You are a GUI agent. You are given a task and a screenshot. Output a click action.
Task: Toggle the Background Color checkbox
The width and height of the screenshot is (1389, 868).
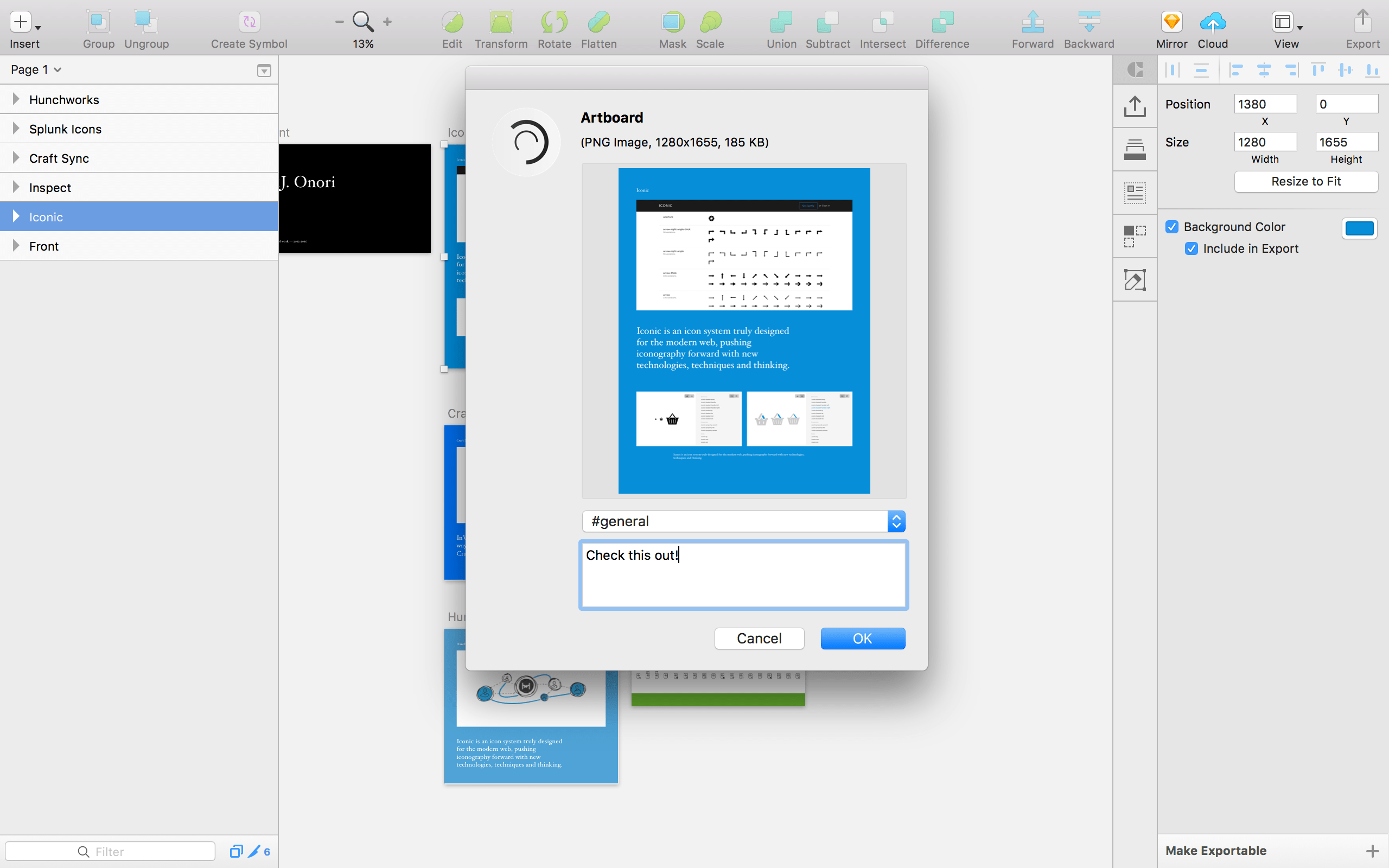click(x=1172, y=226)
